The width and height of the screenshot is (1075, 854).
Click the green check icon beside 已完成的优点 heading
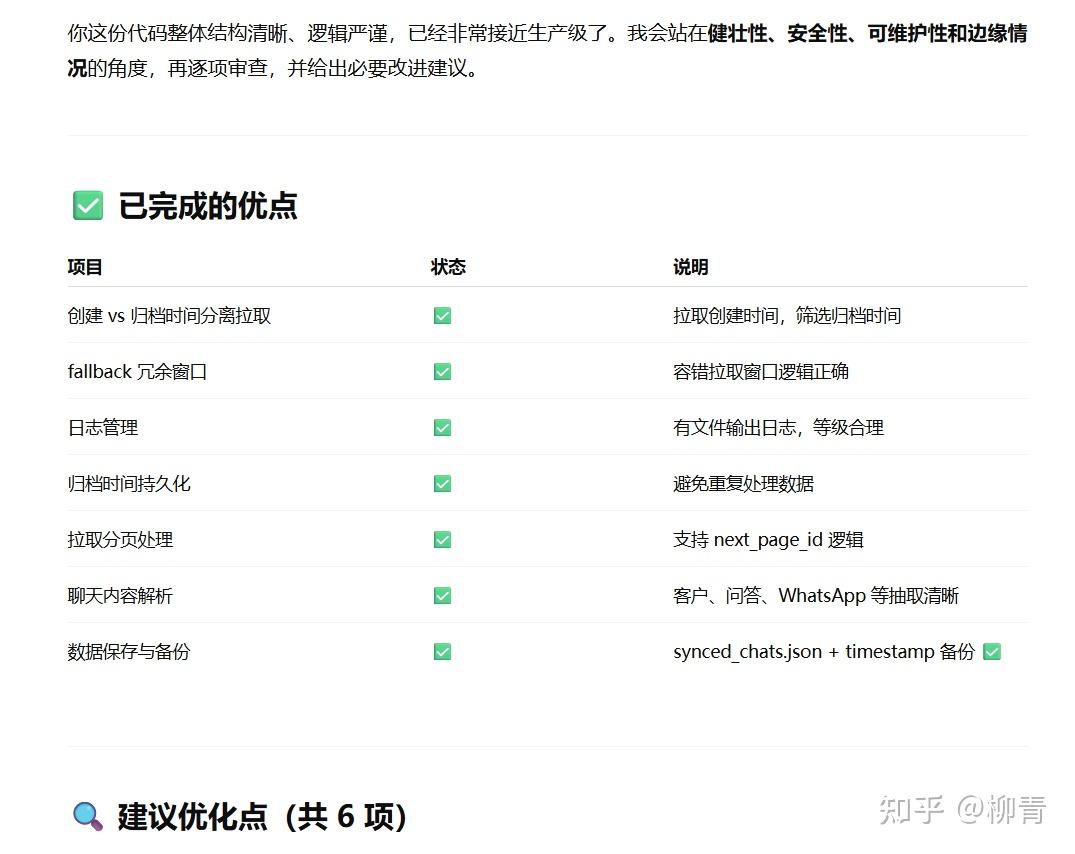pyautogui.click(x=87, y=205)
